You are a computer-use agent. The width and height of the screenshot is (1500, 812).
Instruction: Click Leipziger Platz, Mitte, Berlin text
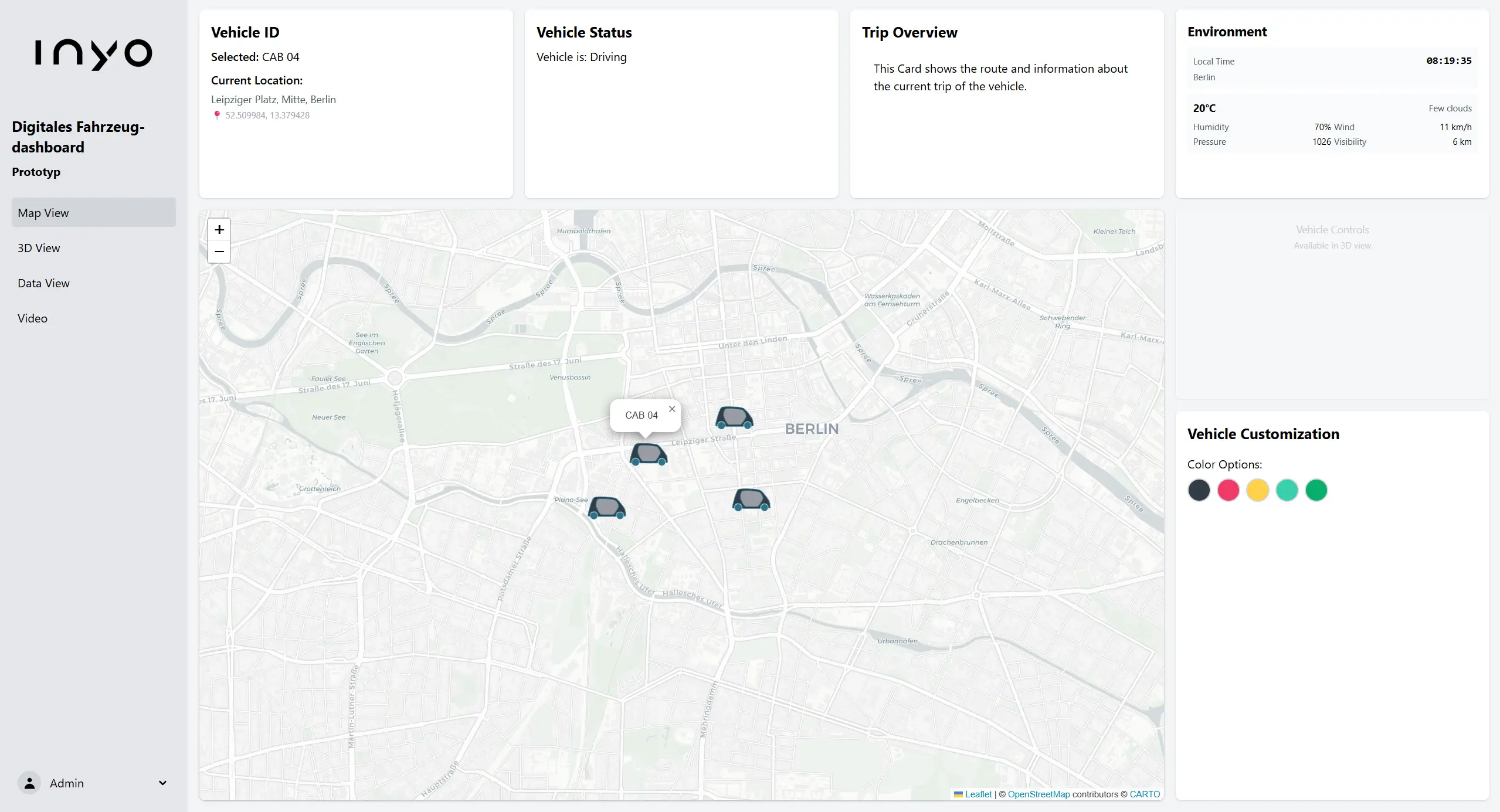coord(273,100)
